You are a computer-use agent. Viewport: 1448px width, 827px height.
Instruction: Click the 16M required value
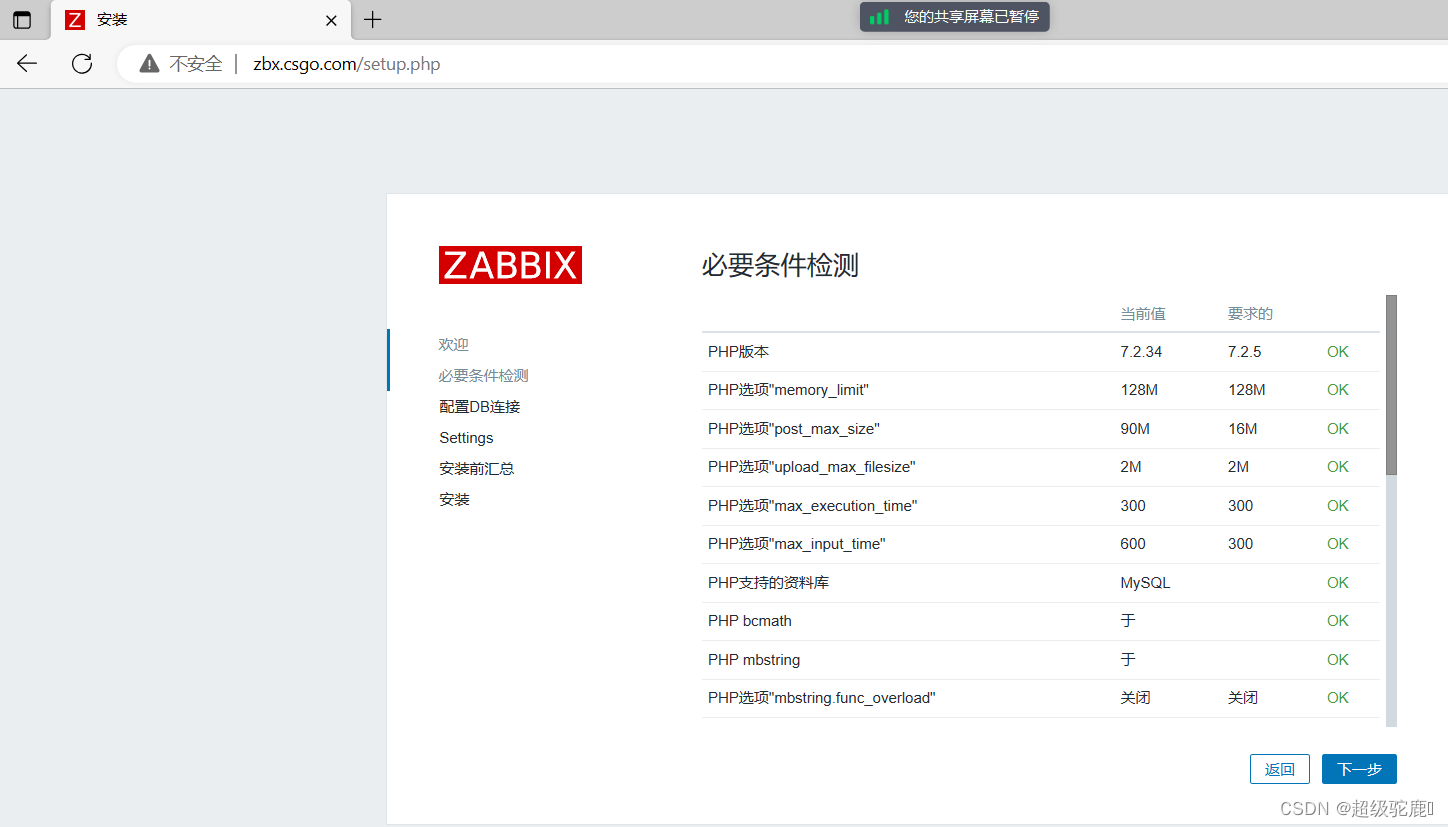1243,429
